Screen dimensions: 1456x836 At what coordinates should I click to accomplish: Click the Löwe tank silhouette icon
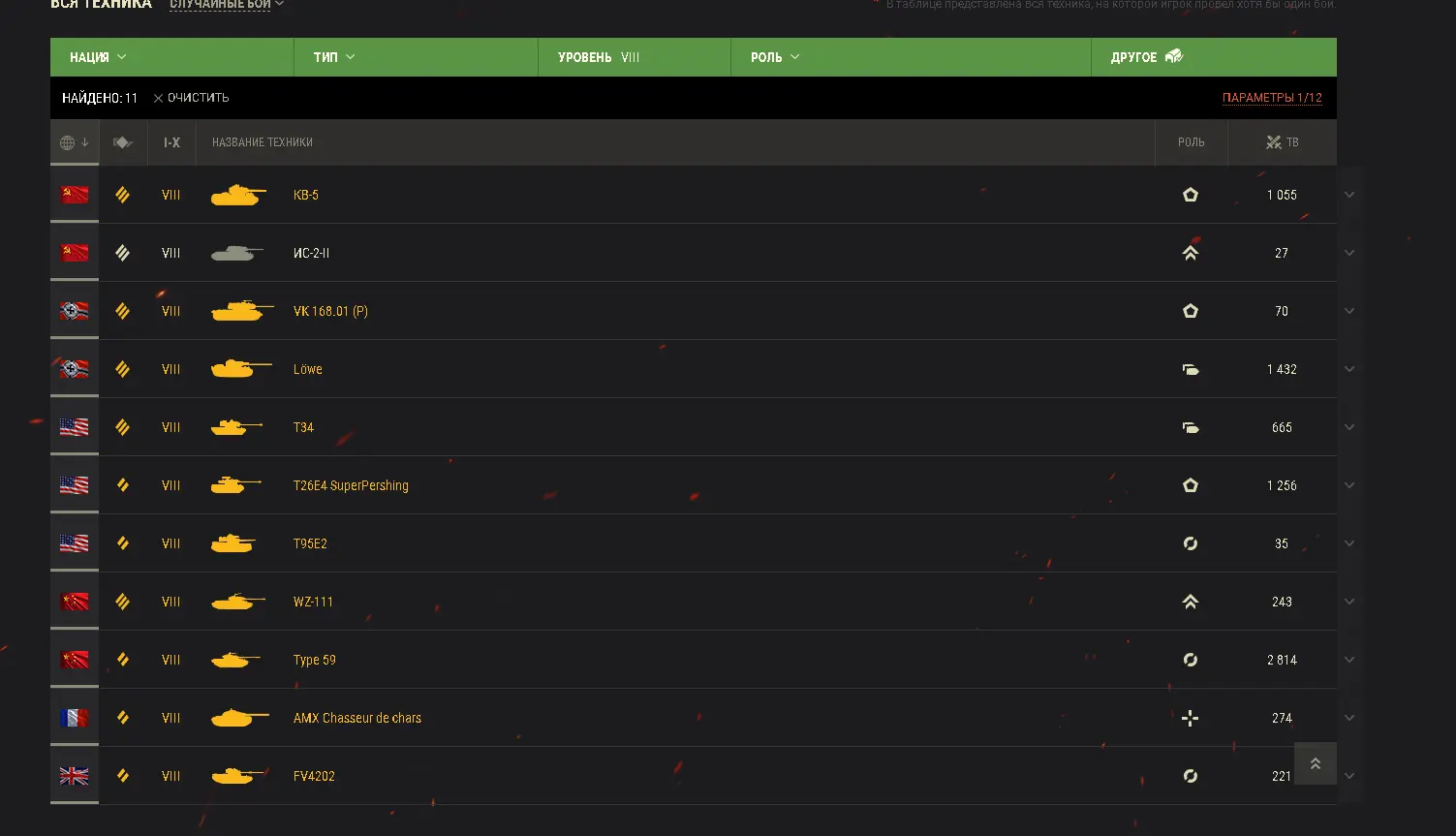[x=241, y=369]
